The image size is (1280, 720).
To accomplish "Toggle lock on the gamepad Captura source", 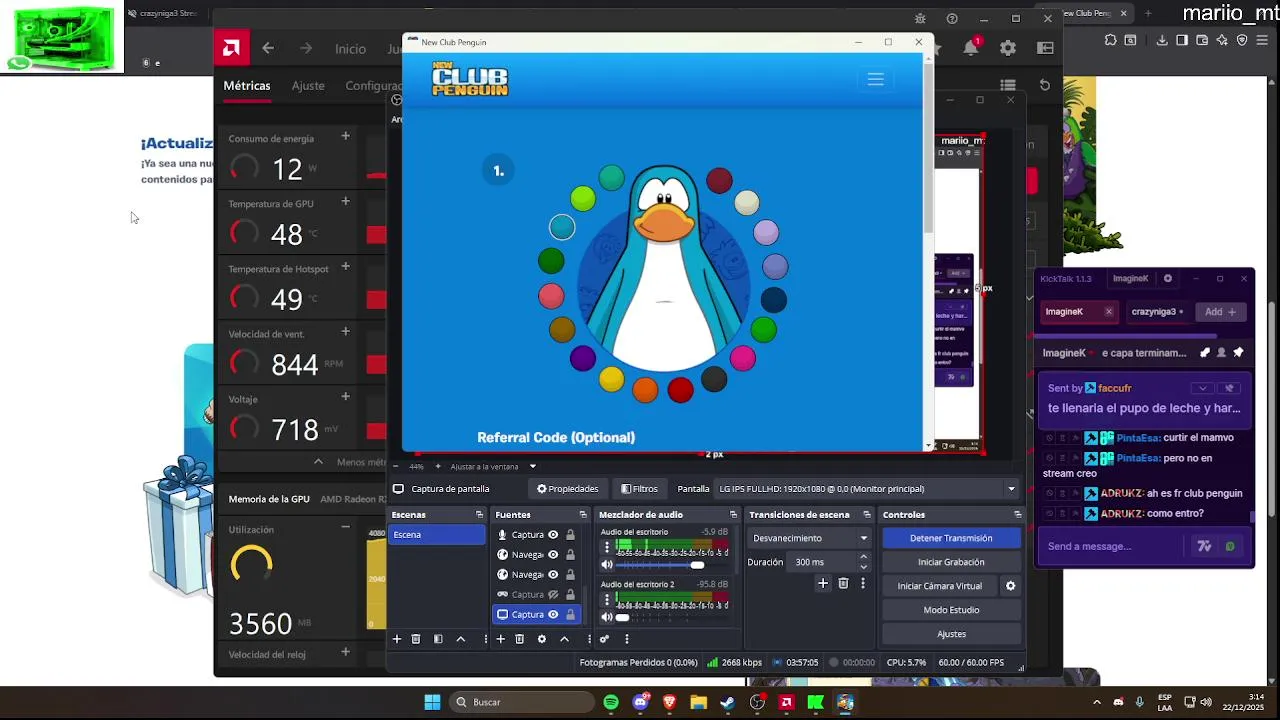I will point(570,595).
